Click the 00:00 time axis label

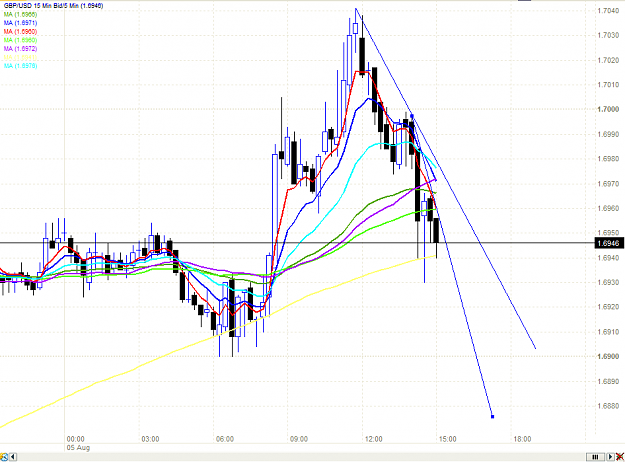(x=75, y=439)
